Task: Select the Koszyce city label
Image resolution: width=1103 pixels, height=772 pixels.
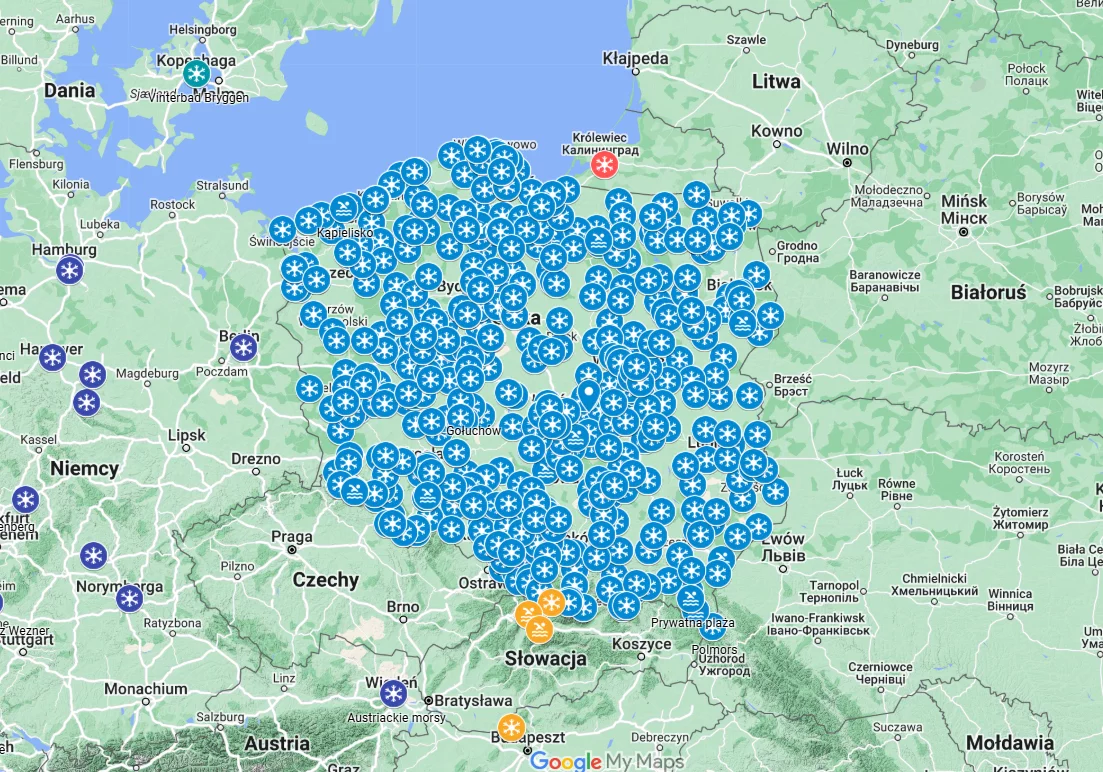Action: [x=642, y=644]
